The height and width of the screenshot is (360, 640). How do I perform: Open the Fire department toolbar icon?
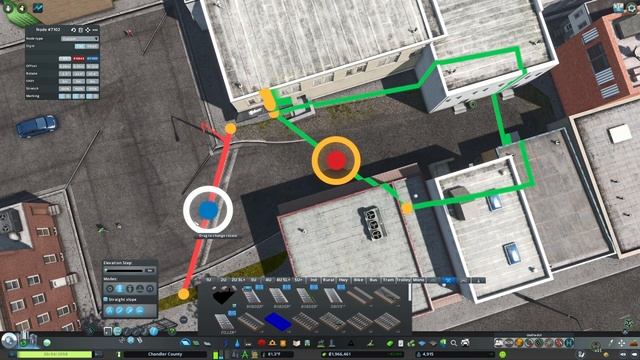tap(272, 343)
